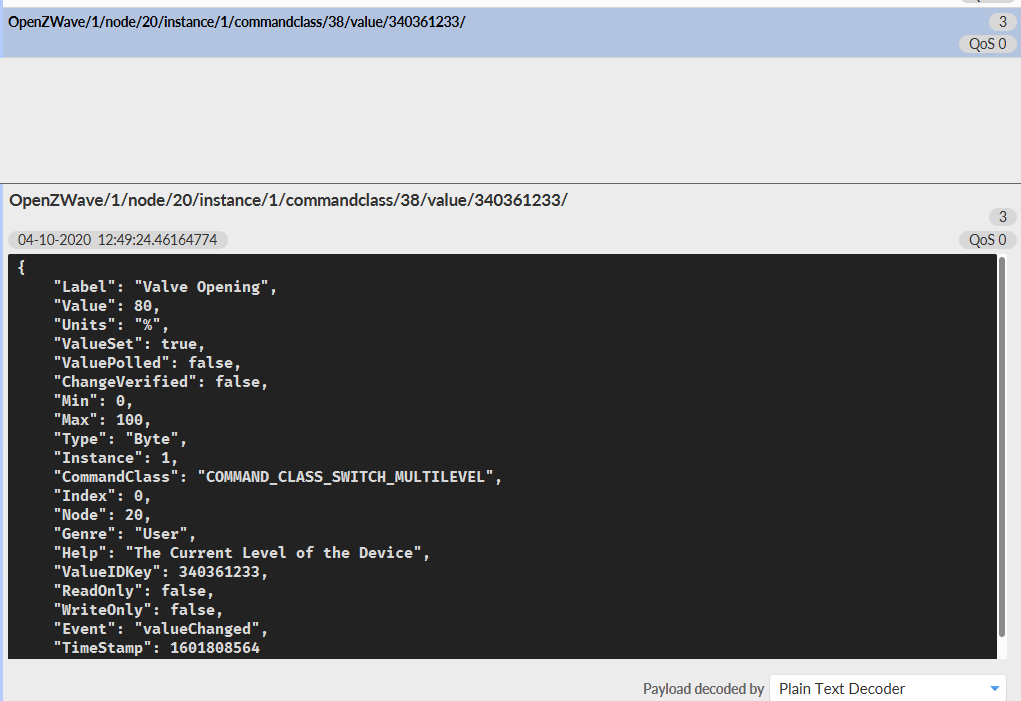Click the "Help" Current Level of the Device line
The height and width of the screenshot is (701, 1021).
242,553
